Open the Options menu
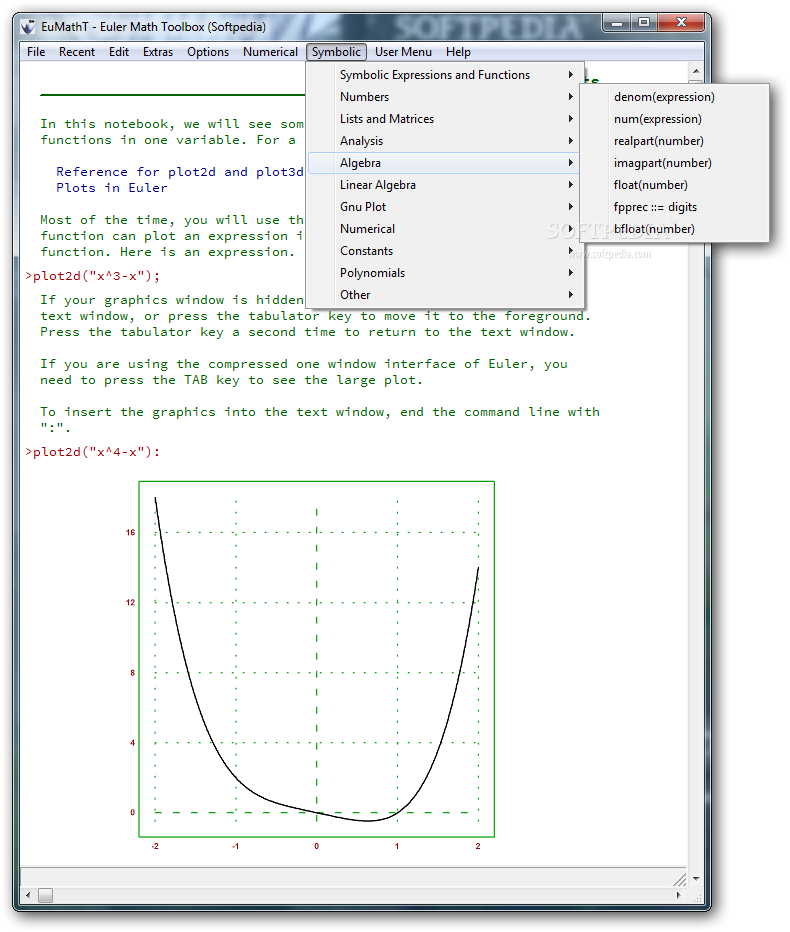Image resolution: width=790 pixels, height=932 pixels. coord(208,52)
